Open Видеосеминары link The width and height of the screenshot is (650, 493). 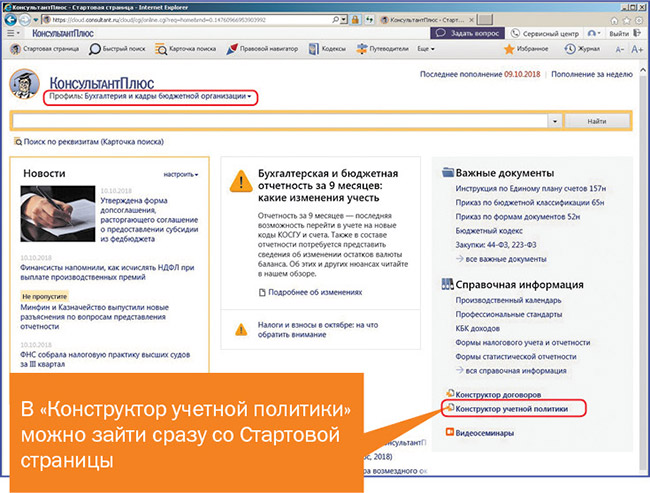pyautogui.click(x=480, y=433)
